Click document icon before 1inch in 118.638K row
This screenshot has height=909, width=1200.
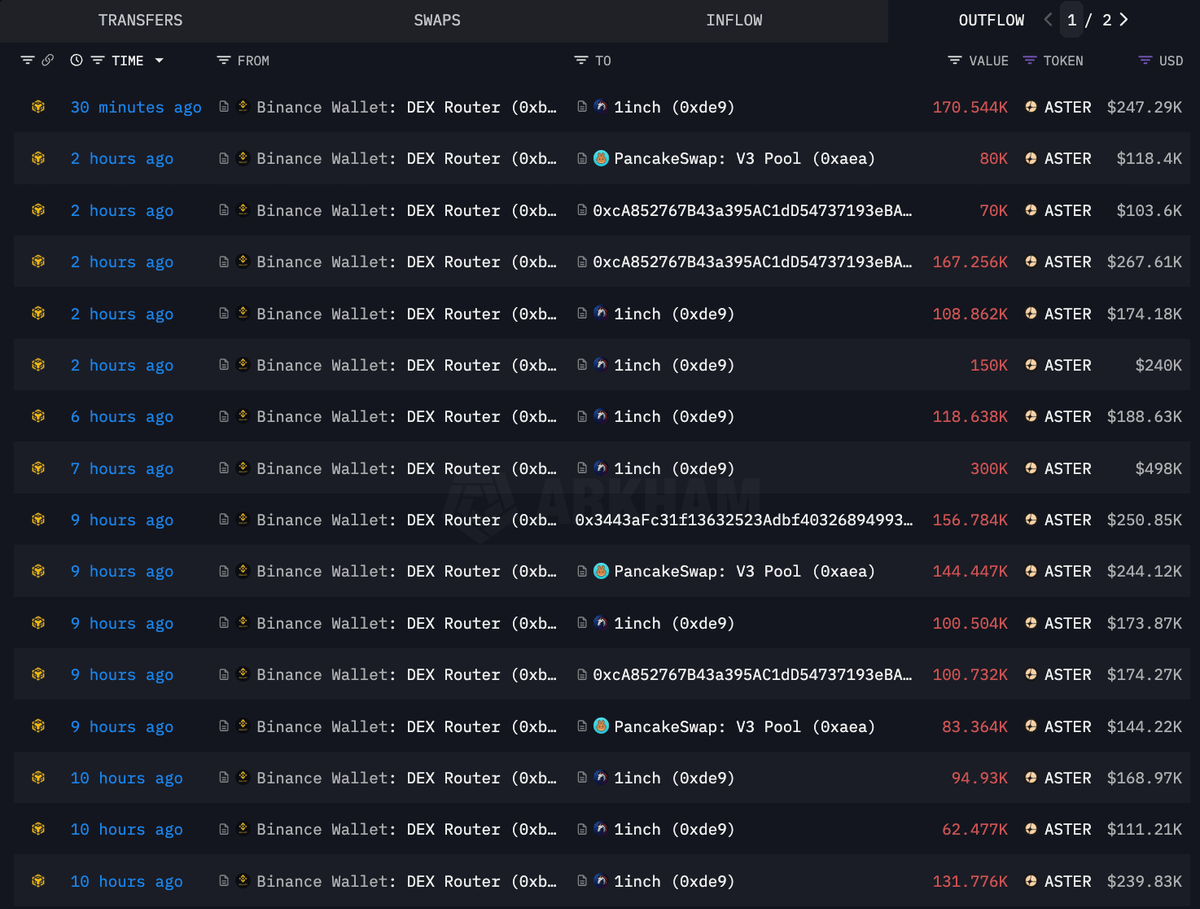pos(583,417)
